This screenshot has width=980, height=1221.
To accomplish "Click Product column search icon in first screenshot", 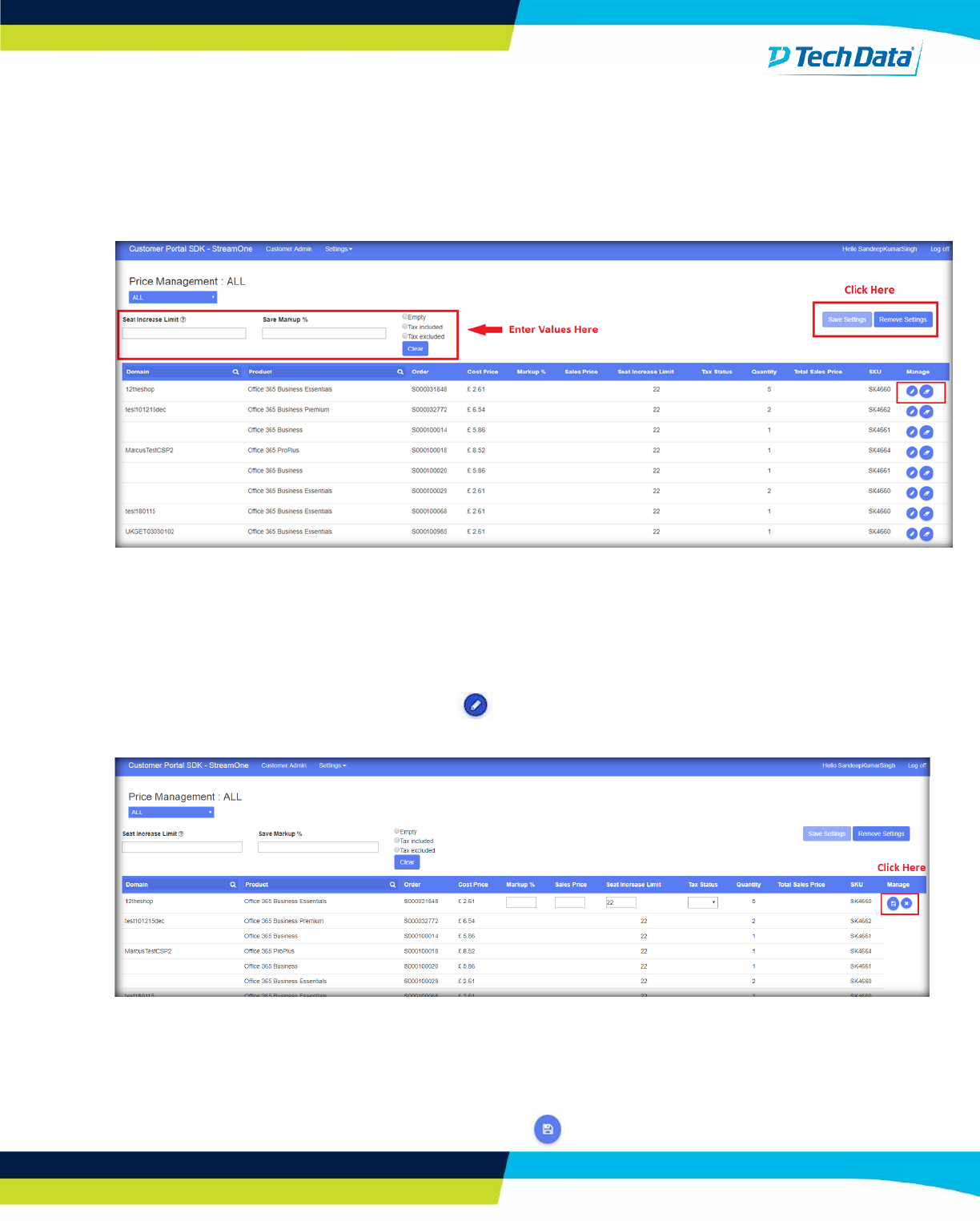I will pyautogui.click(x=400, y=372).
